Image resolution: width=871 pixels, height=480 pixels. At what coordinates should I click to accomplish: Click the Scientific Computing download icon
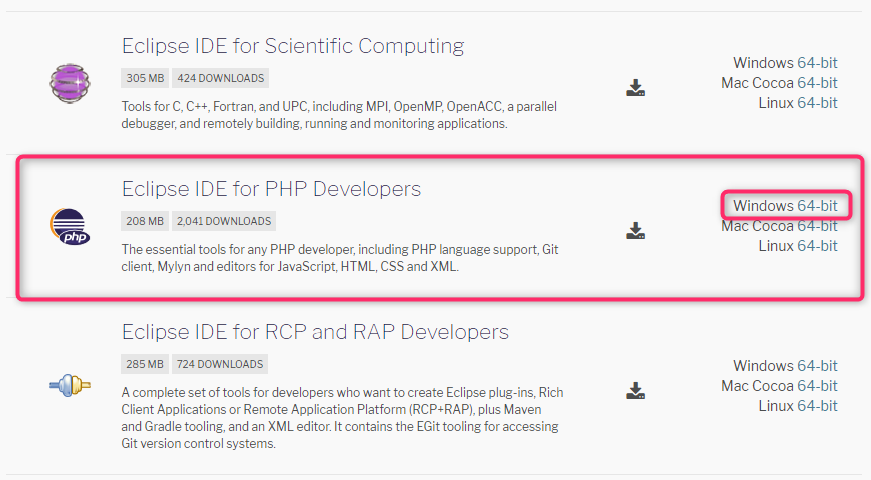tap(635, 88)
